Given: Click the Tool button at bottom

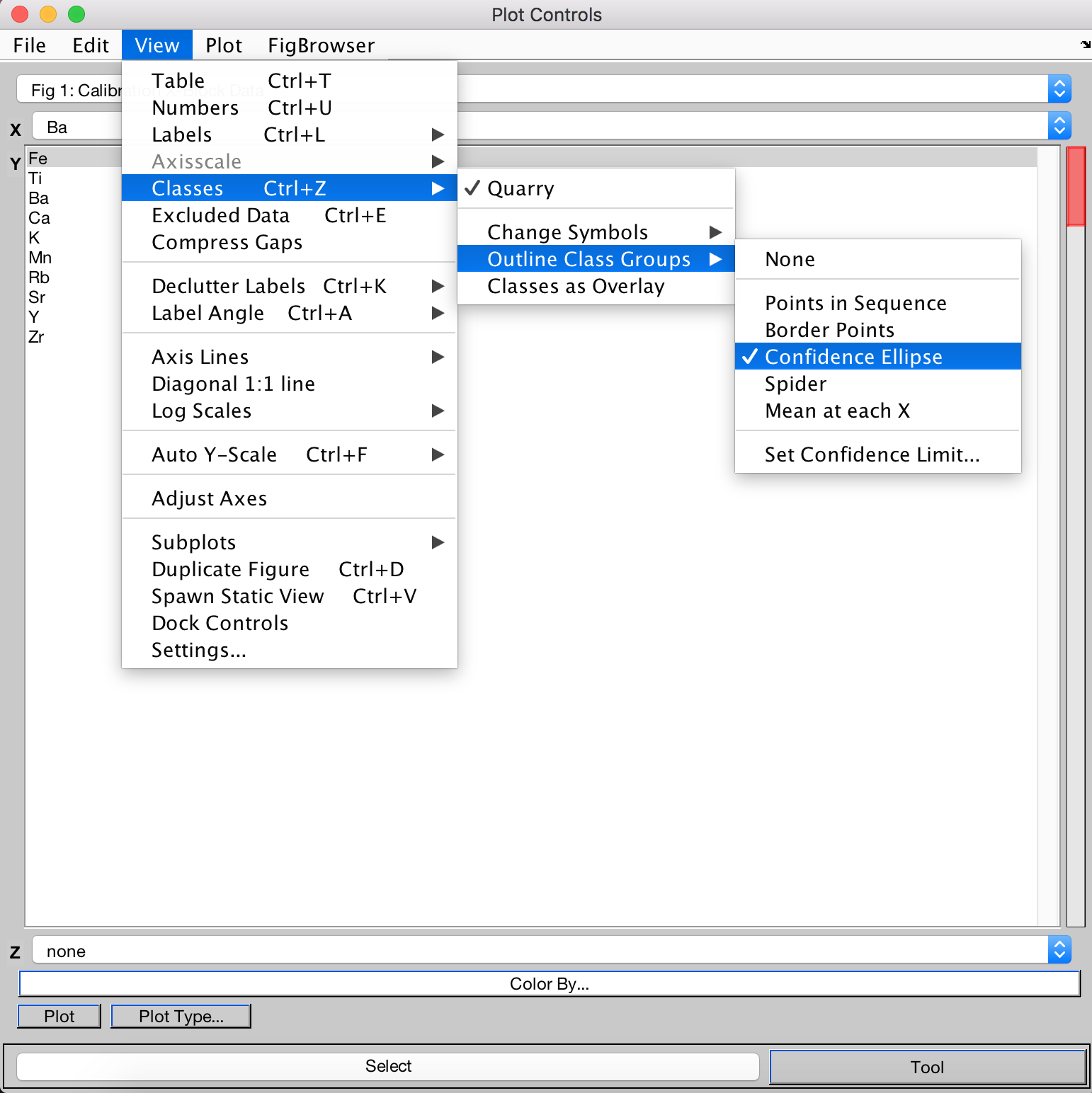Looking at the screenshot, I should (927, 1067).
